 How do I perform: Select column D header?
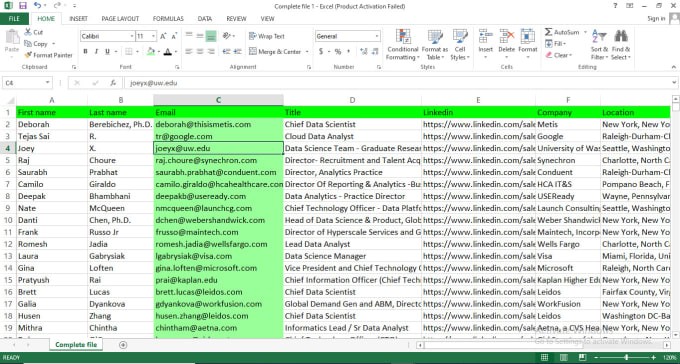[x=352, y=100]
